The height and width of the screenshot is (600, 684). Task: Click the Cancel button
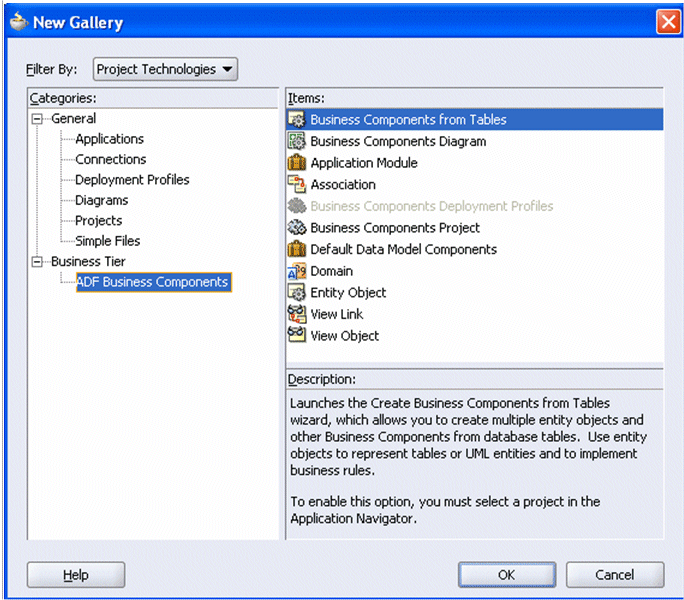click(615, 575)
